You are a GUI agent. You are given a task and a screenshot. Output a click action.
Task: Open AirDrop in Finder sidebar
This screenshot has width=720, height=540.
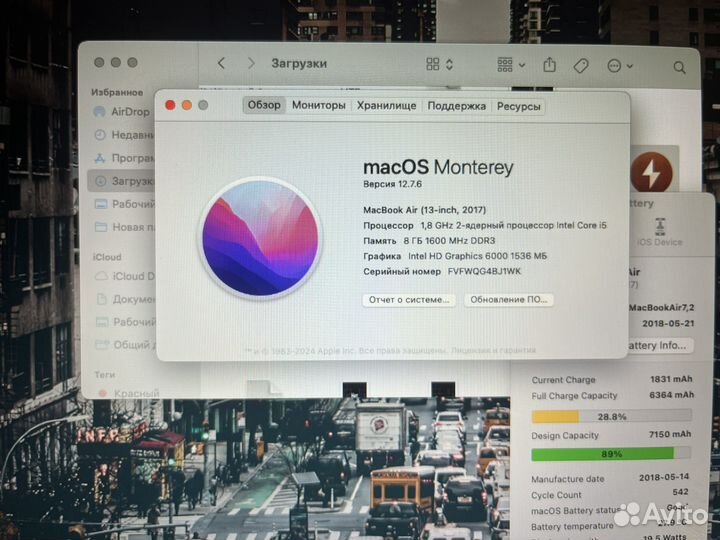(x=122, y=112)
